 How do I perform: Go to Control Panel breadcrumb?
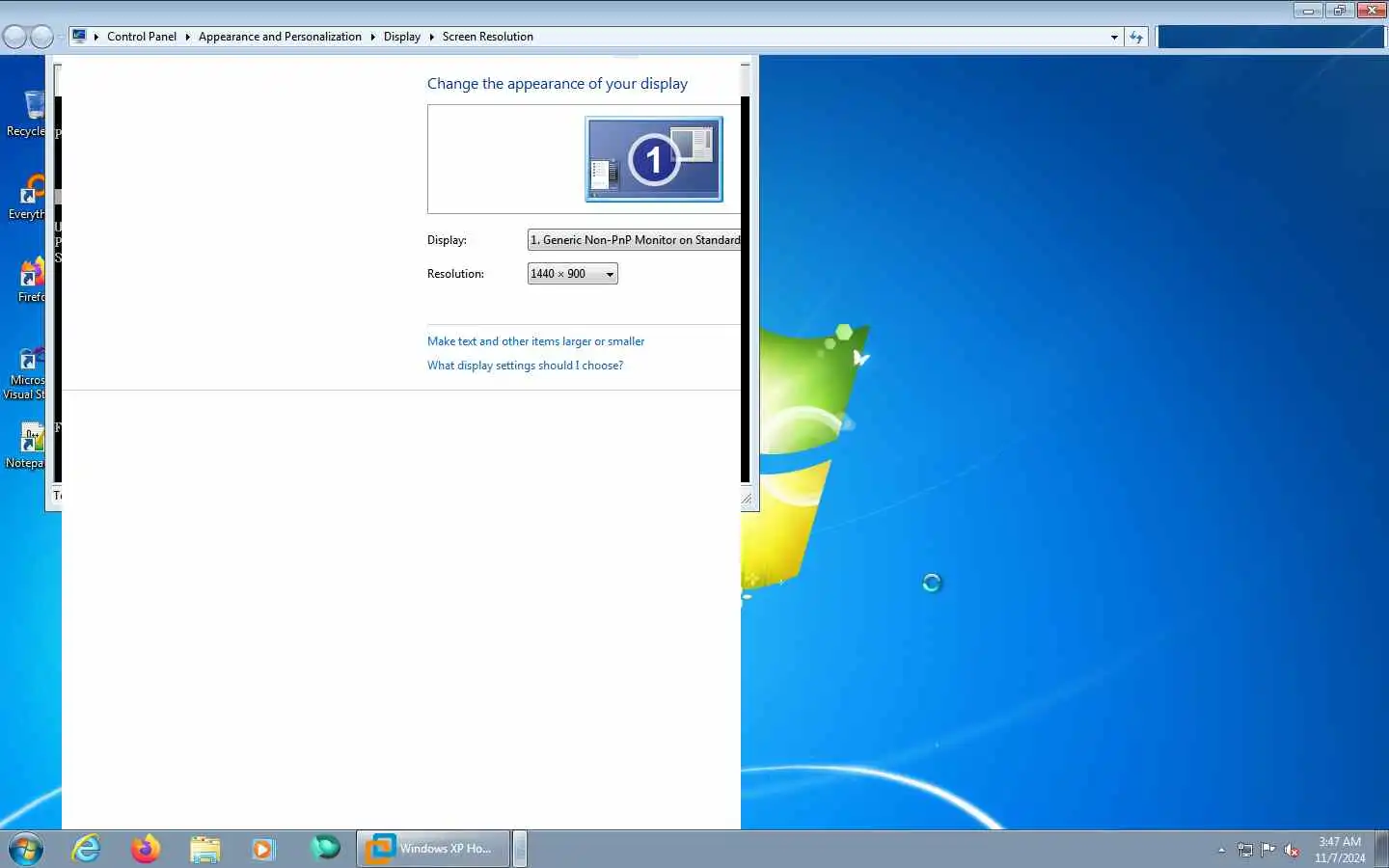coord(142,37)
